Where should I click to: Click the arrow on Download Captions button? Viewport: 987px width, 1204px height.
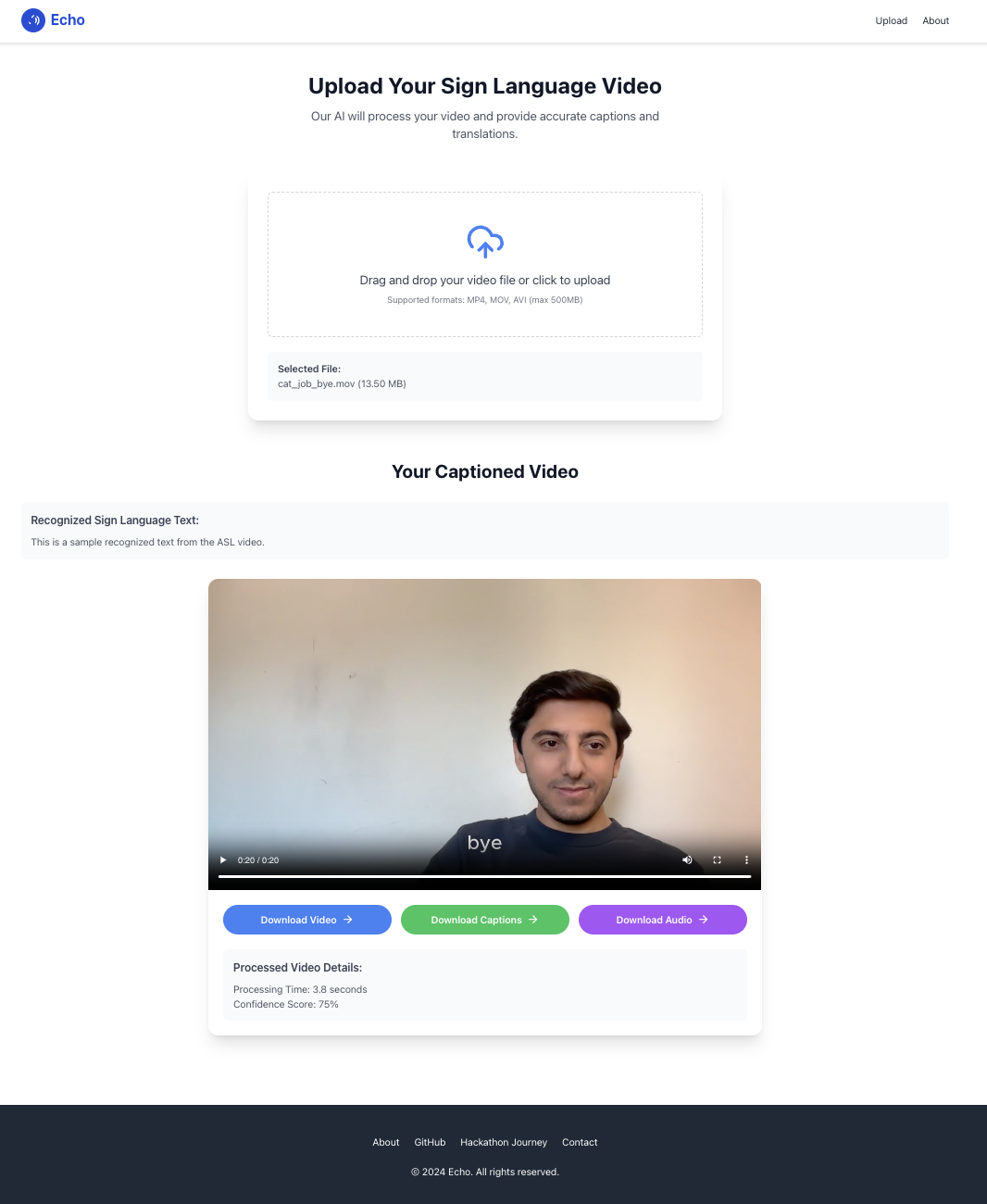pyautogui.click(x=533, y=920)
